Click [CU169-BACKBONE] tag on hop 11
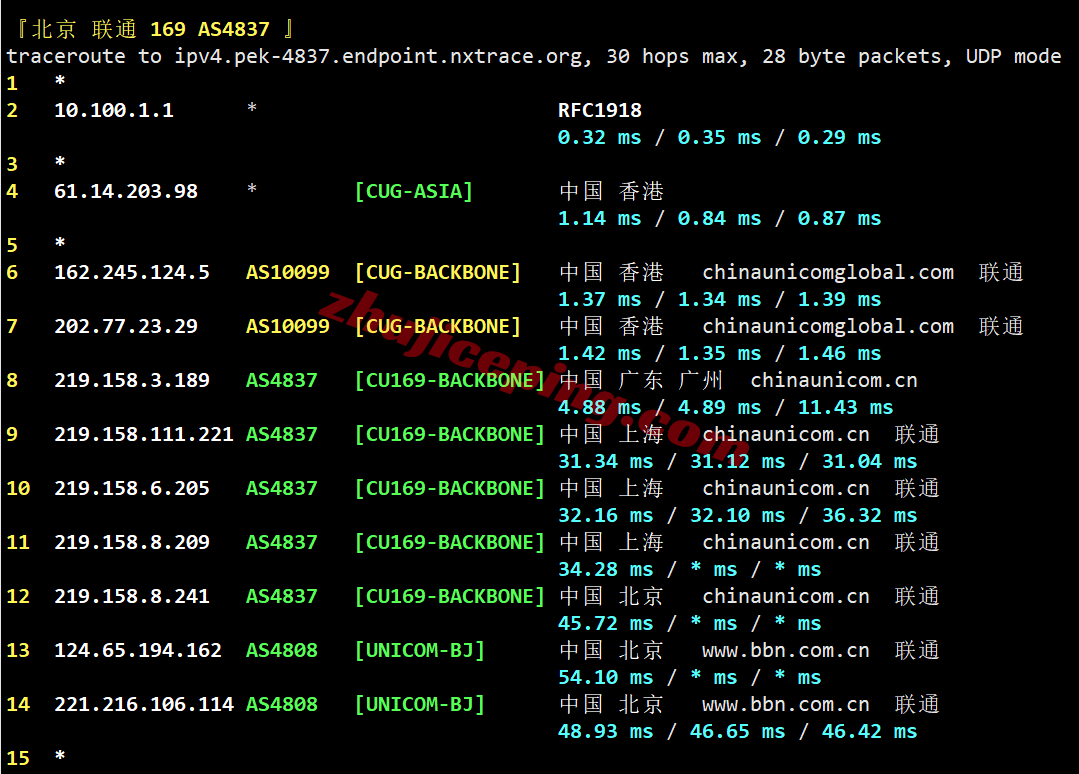 pyautogui.click(x=449, y=542)
